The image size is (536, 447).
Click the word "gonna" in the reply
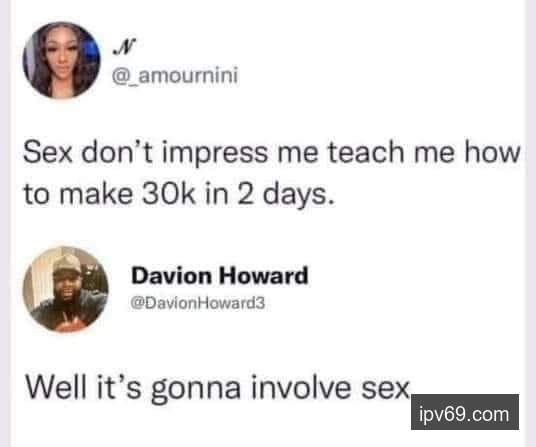(196, 391)
